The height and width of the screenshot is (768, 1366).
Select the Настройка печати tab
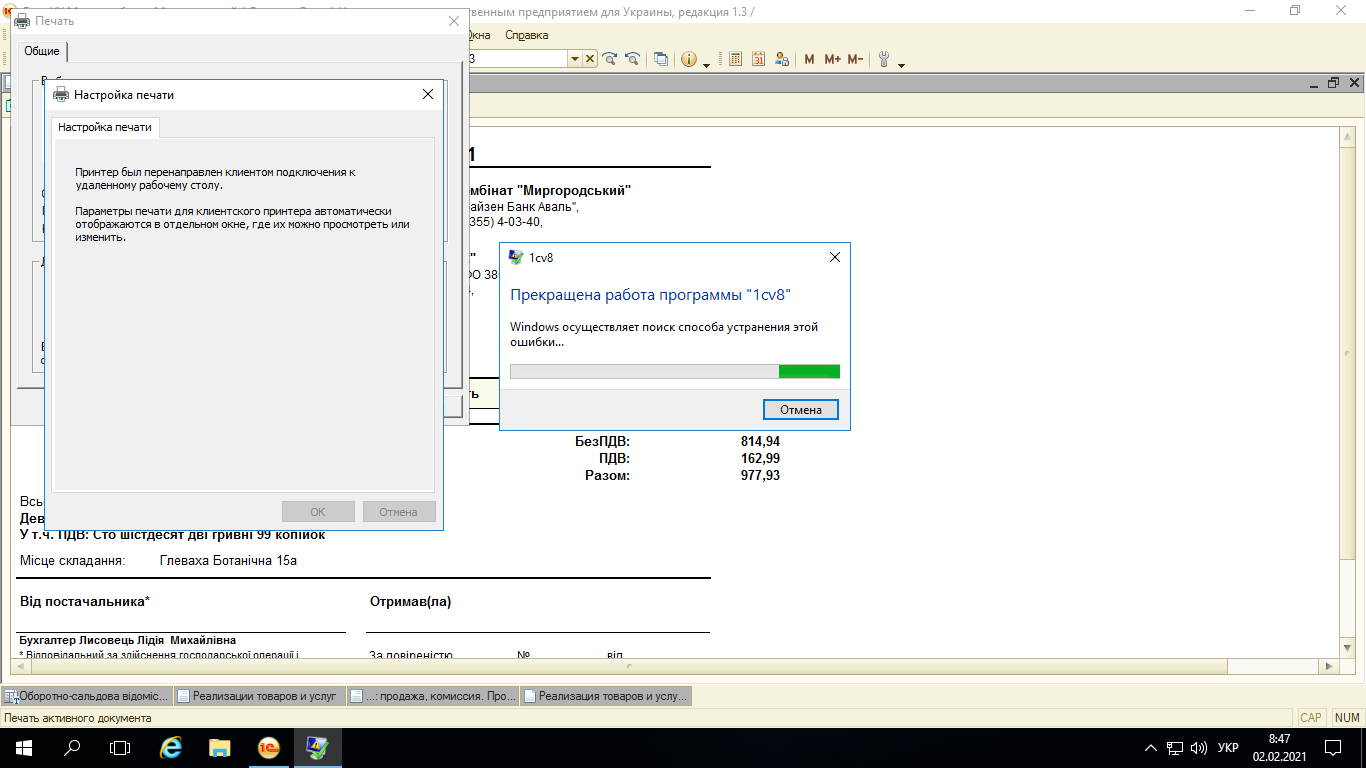point(105,127)
